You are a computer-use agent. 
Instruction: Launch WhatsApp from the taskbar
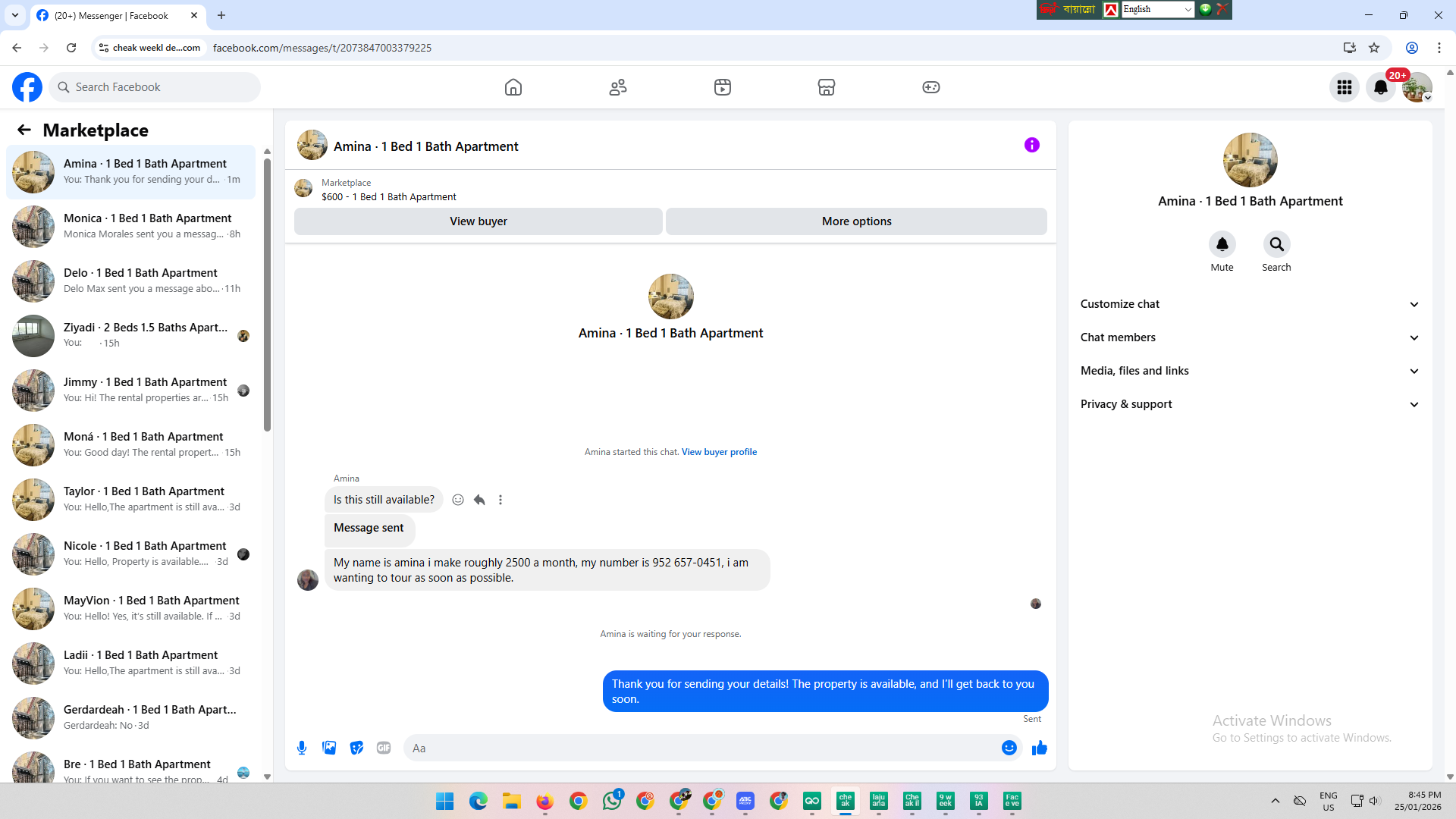tap(612, 801)
